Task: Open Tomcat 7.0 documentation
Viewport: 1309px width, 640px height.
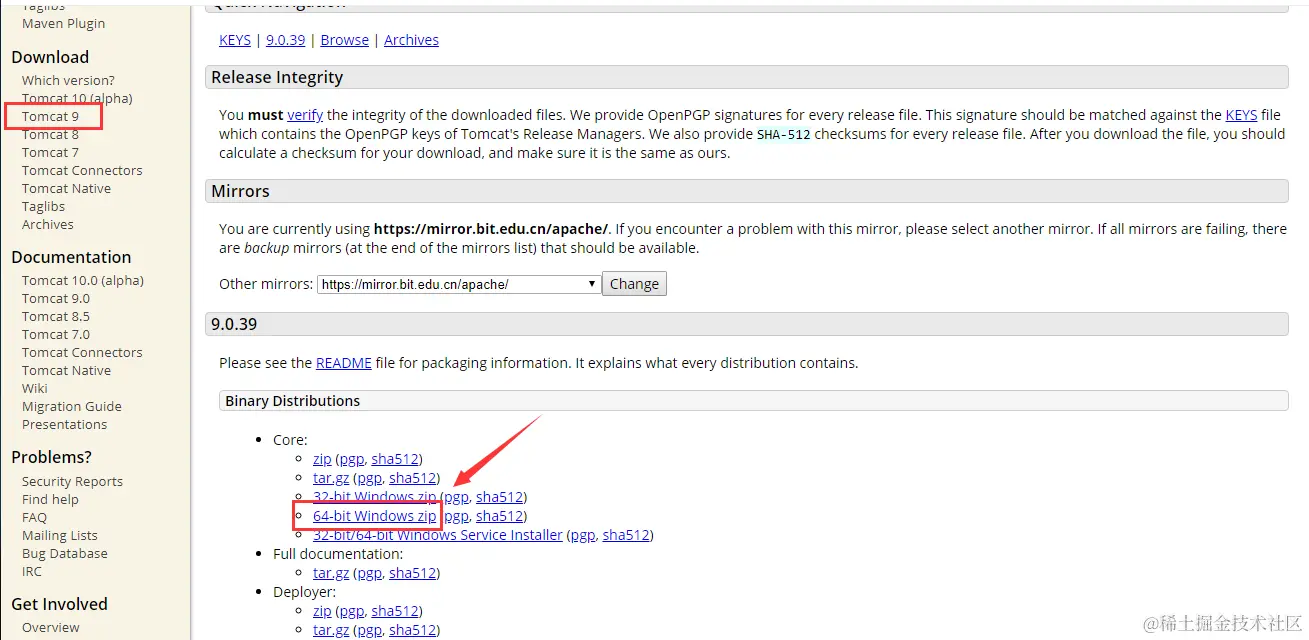Action: (56, 334)
